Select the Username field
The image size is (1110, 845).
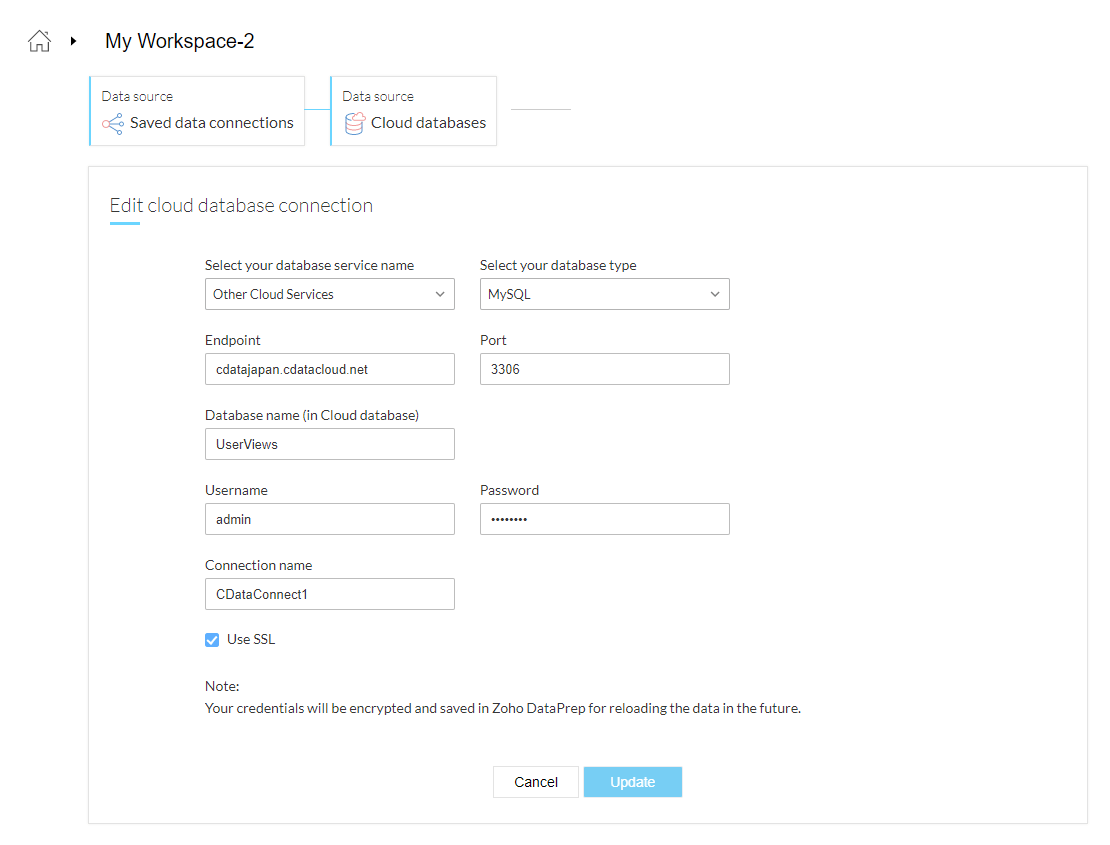[329, 519]
